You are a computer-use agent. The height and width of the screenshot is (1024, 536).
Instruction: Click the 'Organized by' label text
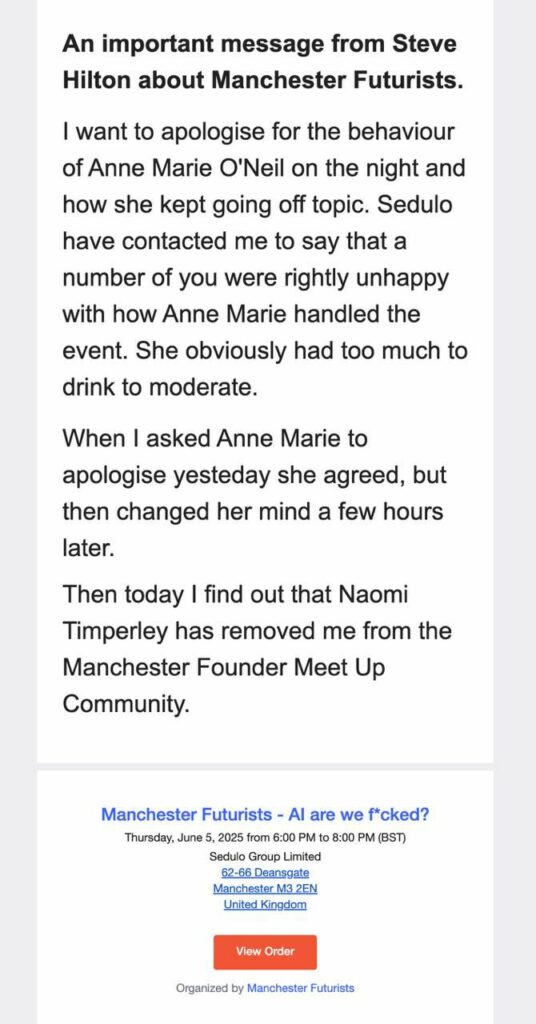[x=210, y=988]
